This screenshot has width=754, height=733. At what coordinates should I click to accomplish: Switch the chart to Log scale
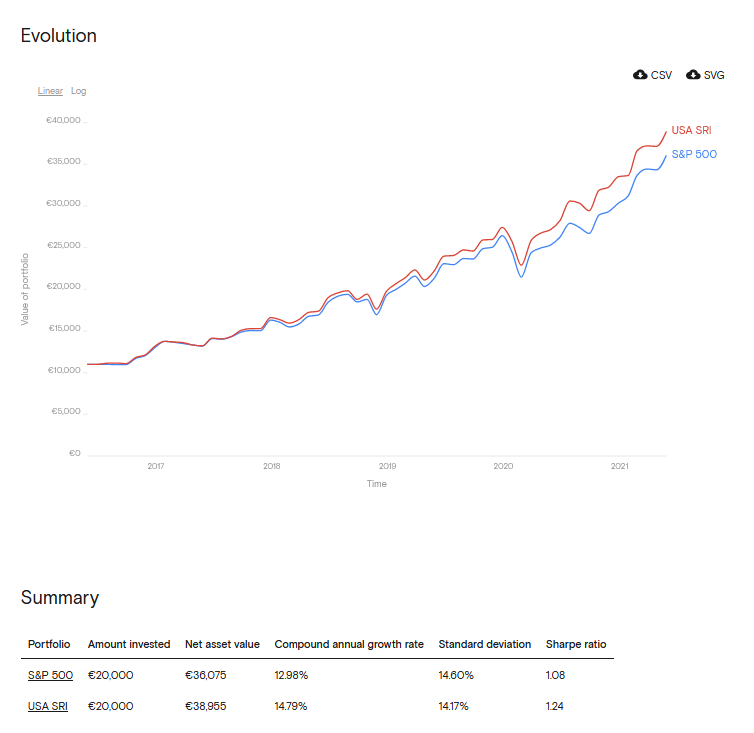79,91
